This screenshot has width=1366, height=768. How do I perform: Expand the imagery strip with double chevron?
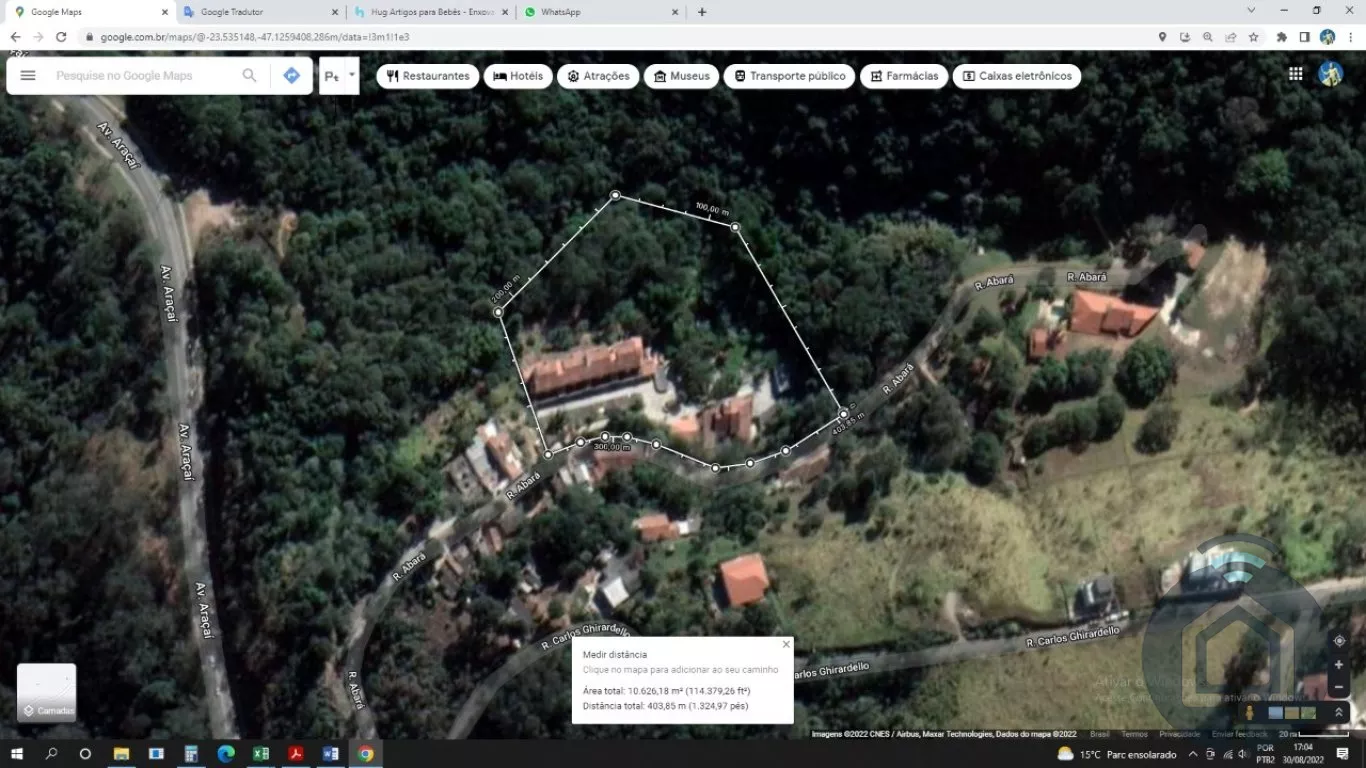tap(1339, 712)
